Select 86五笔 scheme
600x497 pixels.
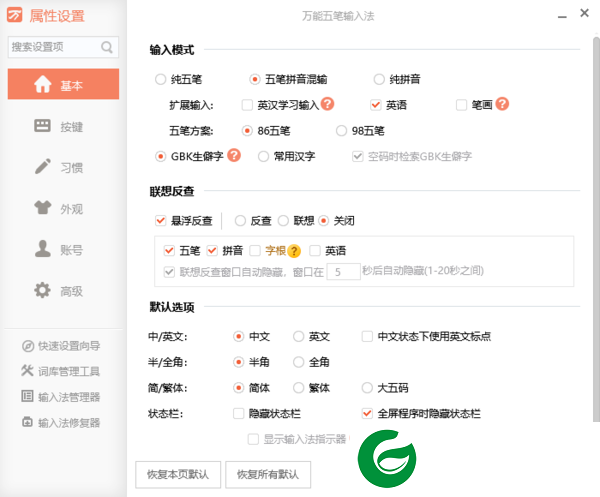(247, 131)
